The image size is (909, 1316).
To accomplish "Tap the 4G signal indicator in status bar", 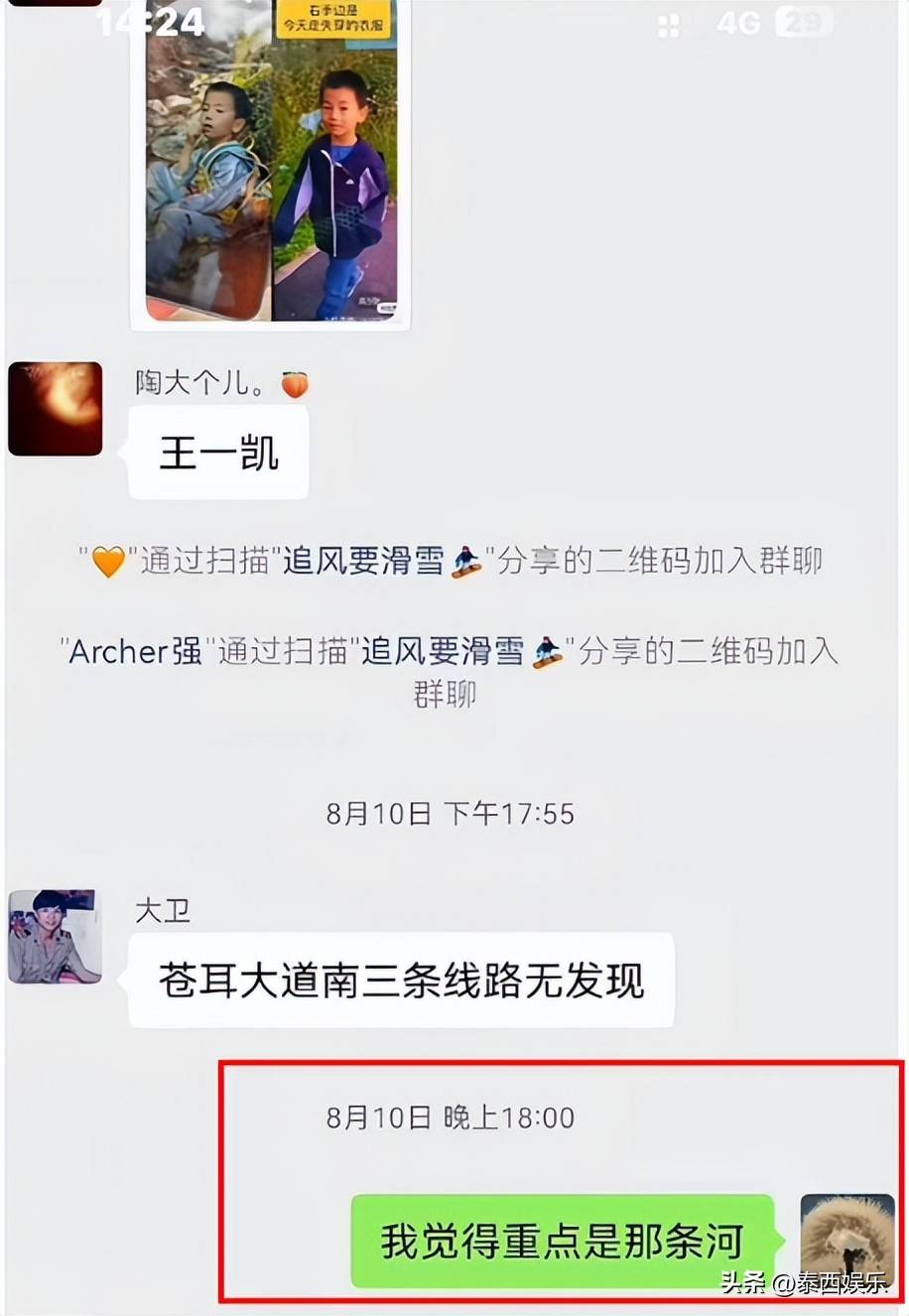I will (738, 22).
